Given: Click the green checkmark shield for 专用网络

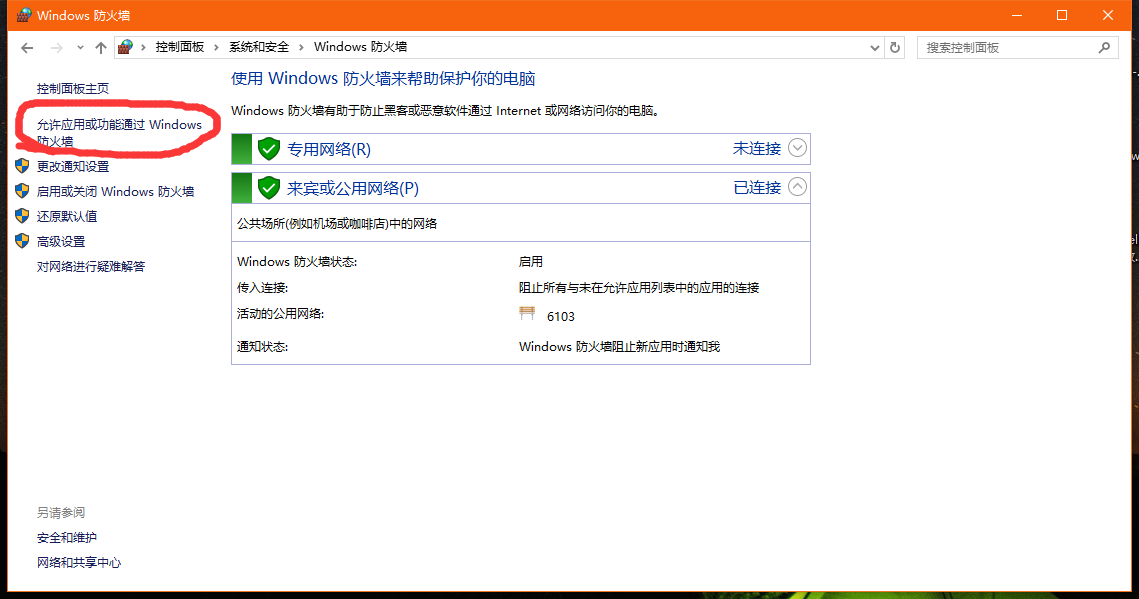Looking at the screenshot, I should pos(269,148).
